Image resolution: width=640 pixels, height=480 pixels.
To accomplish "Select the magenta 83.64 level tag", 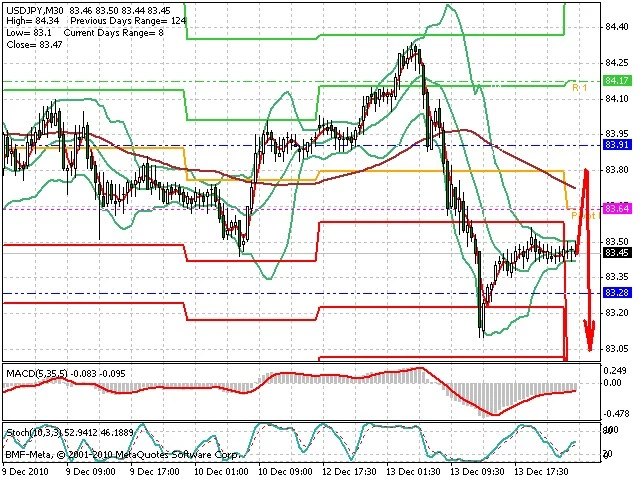I will pyautogui.click(x=617, y=208).
